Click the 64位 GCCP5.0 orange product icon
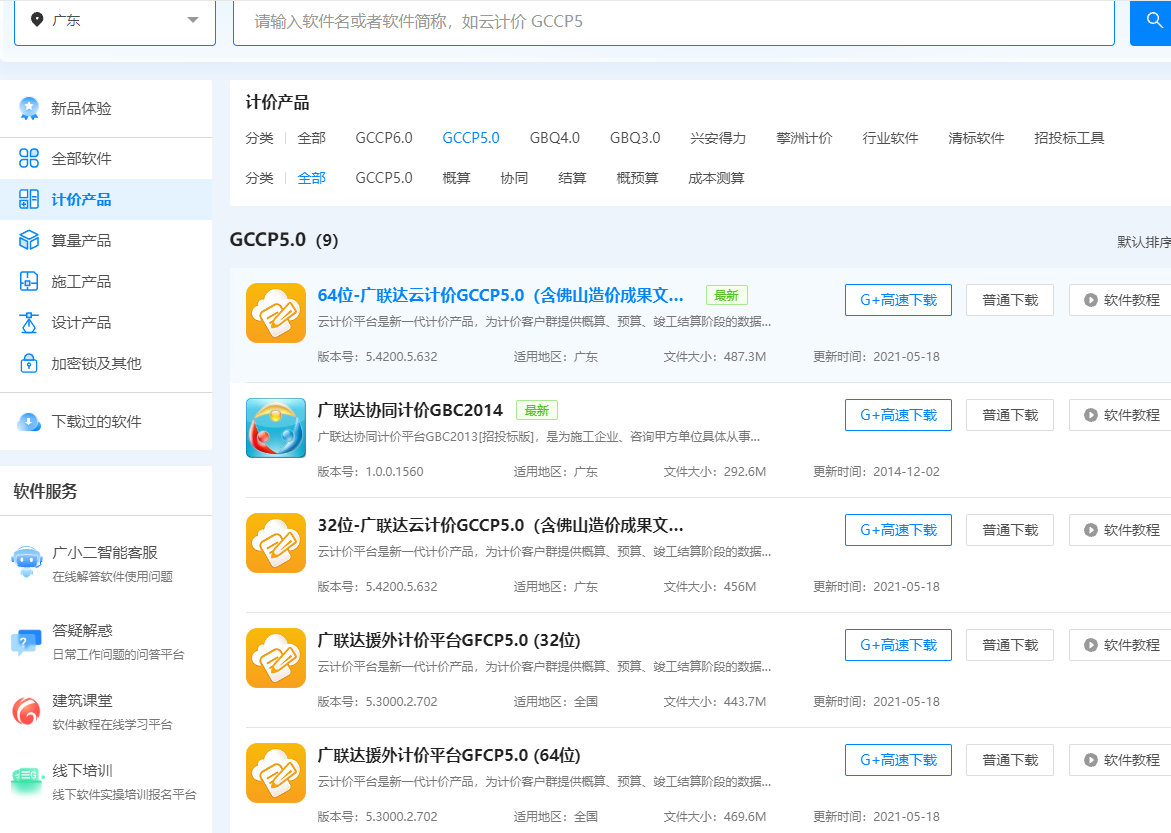Viewport: 1171px width, 833px height. pyautogui.click(x=276, y=313)
